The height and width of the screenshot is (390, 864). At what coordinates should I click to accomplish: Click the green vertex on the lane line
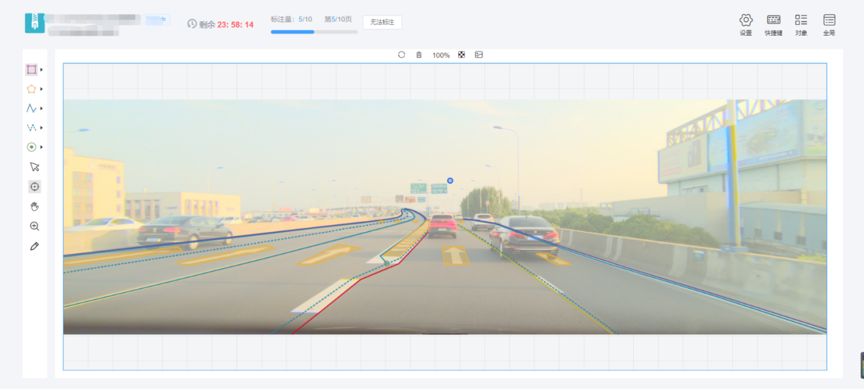point(387,263)
